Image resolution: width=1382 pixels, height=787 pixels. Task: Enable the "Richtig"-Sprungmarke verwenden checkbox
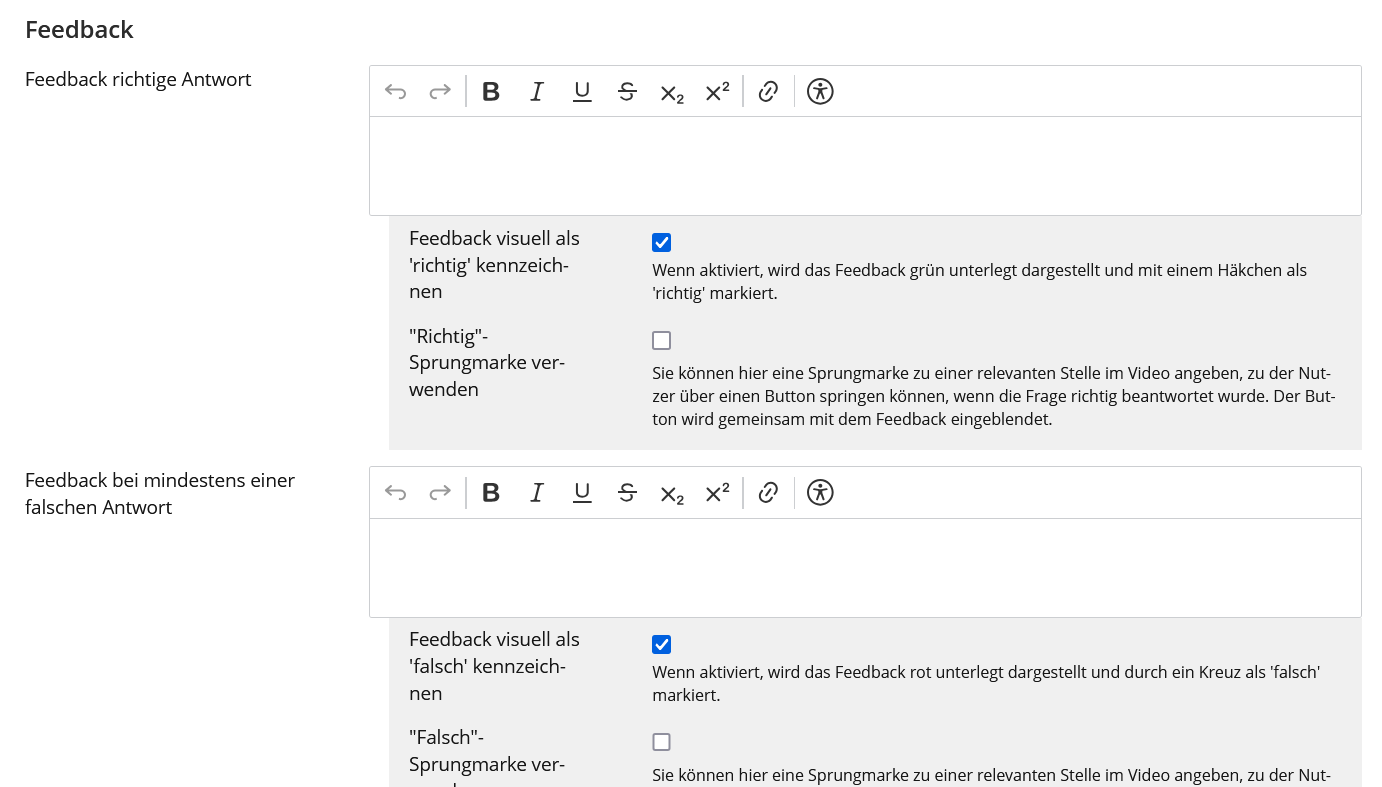point(661,341)
